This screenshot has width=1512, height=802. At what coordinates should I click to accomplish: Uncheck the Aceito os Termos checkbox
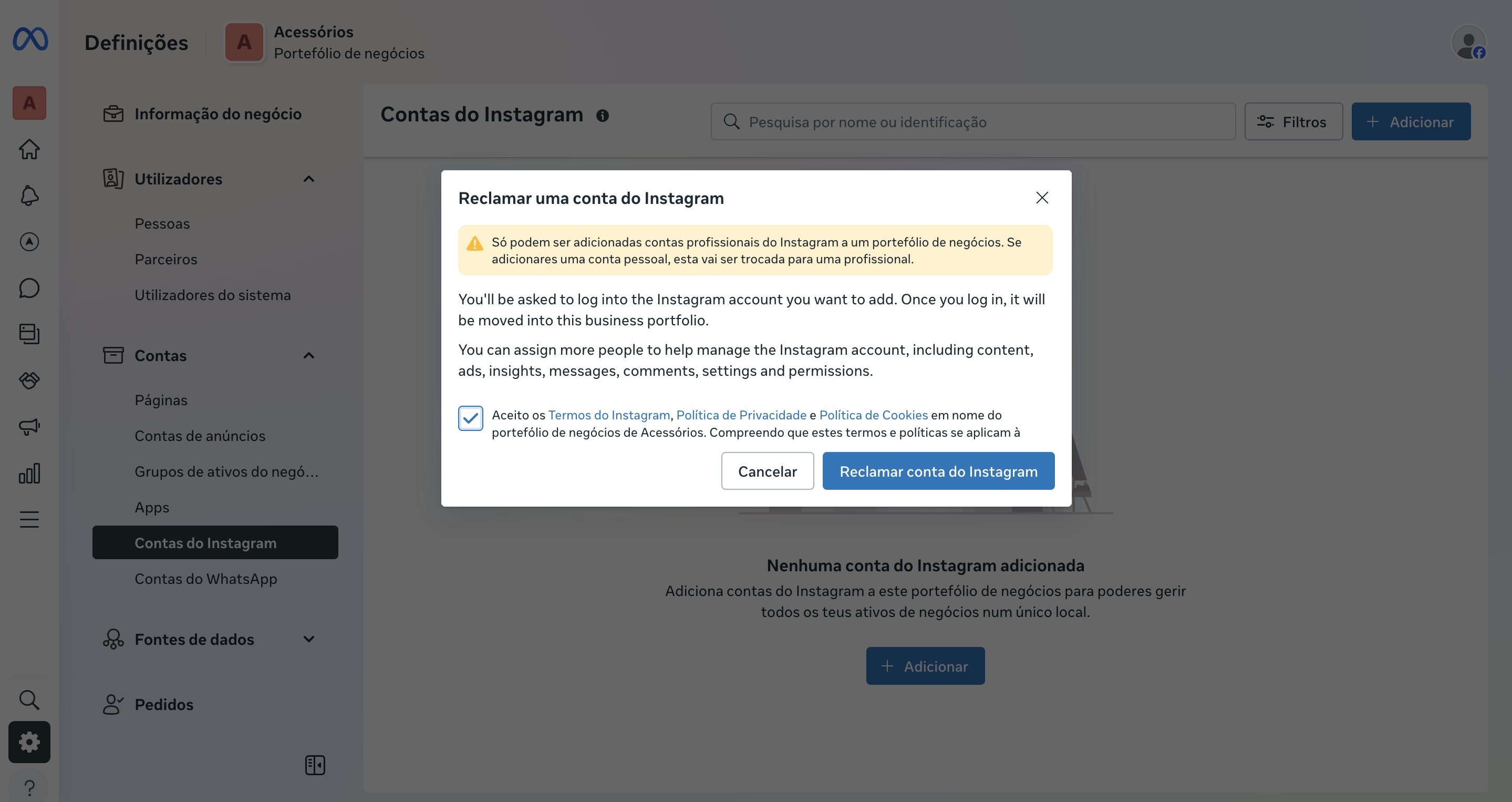coord(470,418)
